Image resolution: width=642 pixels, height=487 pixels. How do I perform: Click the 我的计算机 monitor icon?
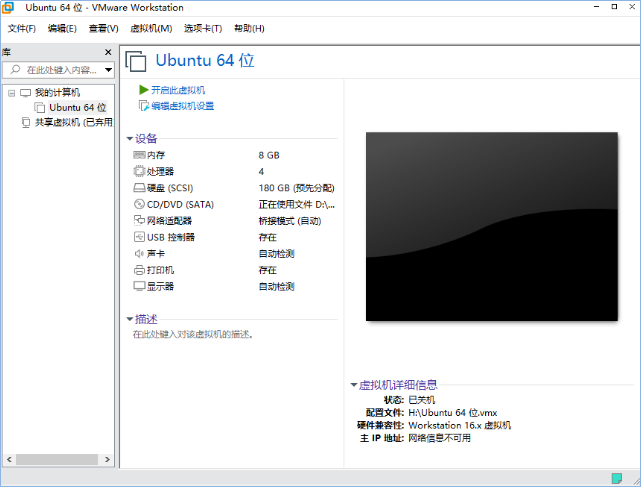pyautogui.click(x=25, y=93)
